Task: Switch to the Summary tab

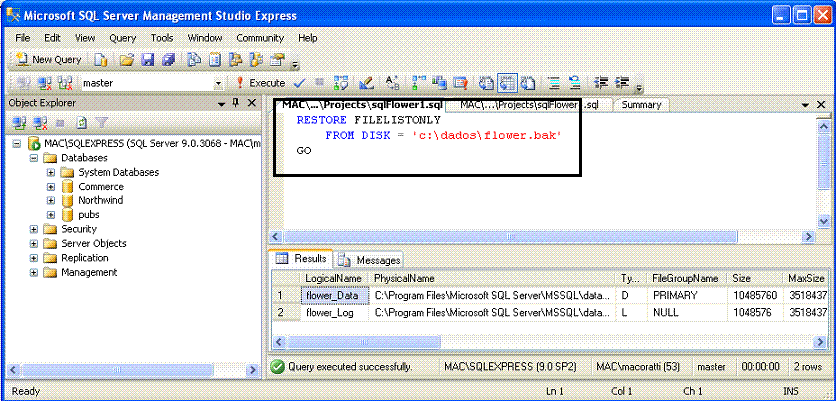Action: [x=641, y=105]
